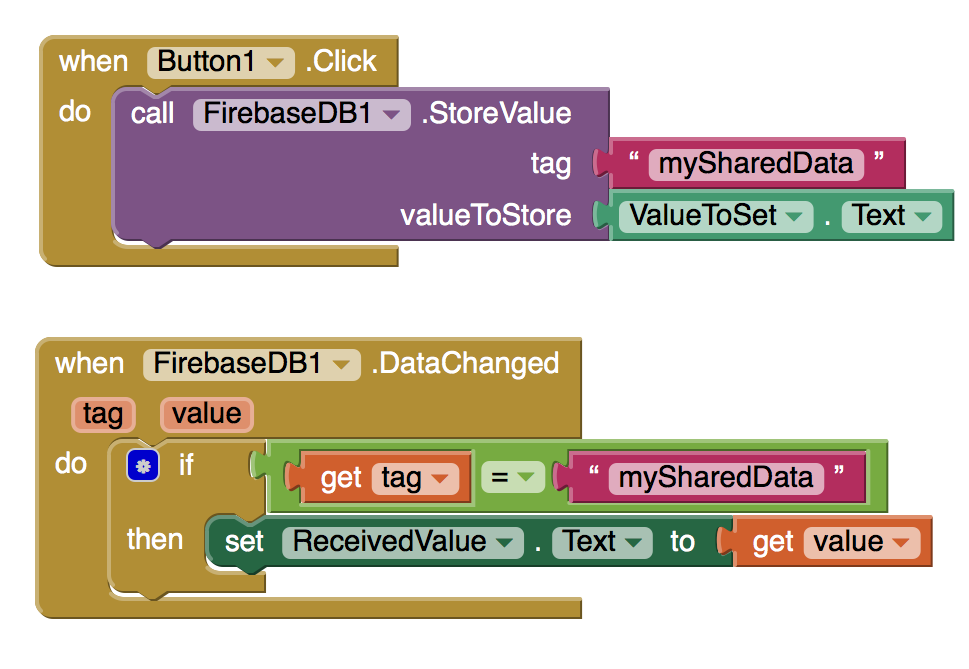
Task: Open the Text property dropdown after ValueToSet
Action: [x=891, y=216]
